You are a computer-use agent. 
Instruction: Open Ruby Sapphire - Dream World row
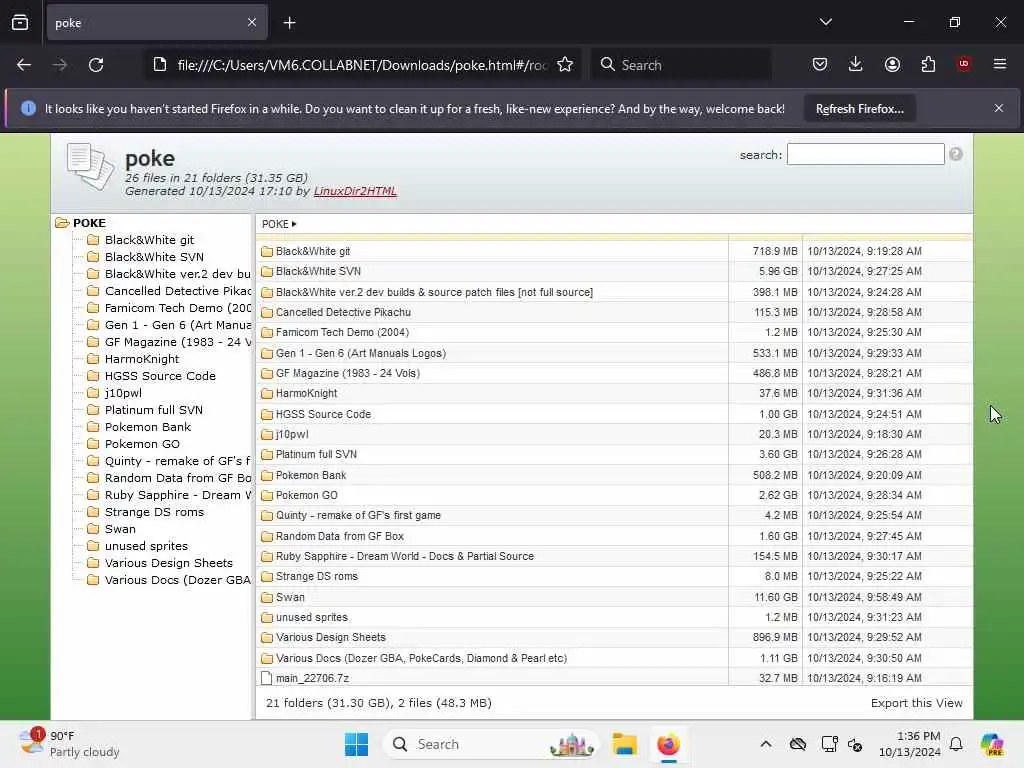pyautogui.click(x=614, y=556)
